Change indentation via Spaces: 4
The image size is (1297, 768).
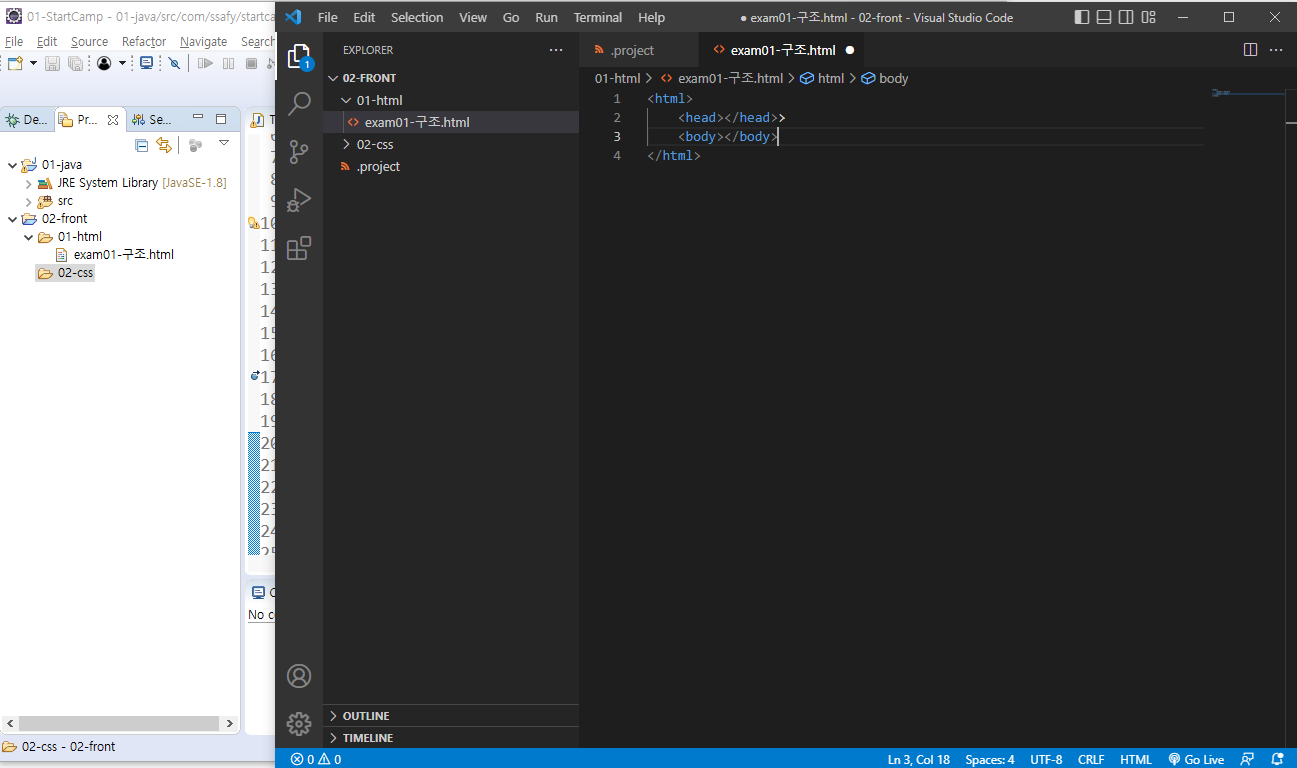(990, 759)
